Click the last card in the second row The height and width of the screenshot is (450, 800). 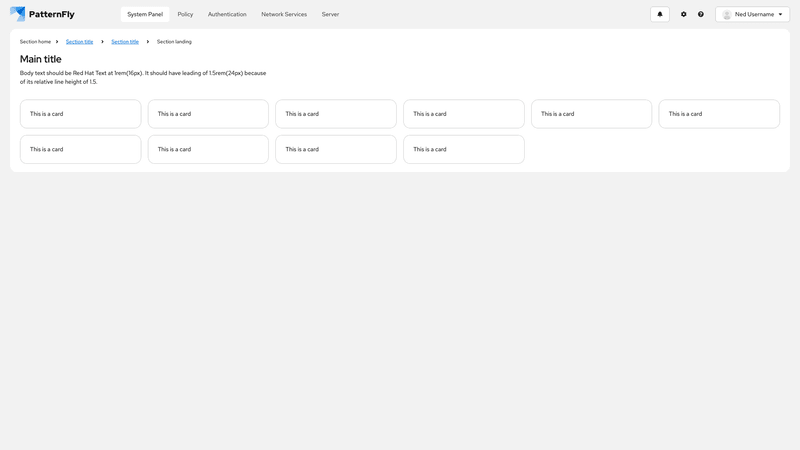pyautogui.click(x=464, y=149)
